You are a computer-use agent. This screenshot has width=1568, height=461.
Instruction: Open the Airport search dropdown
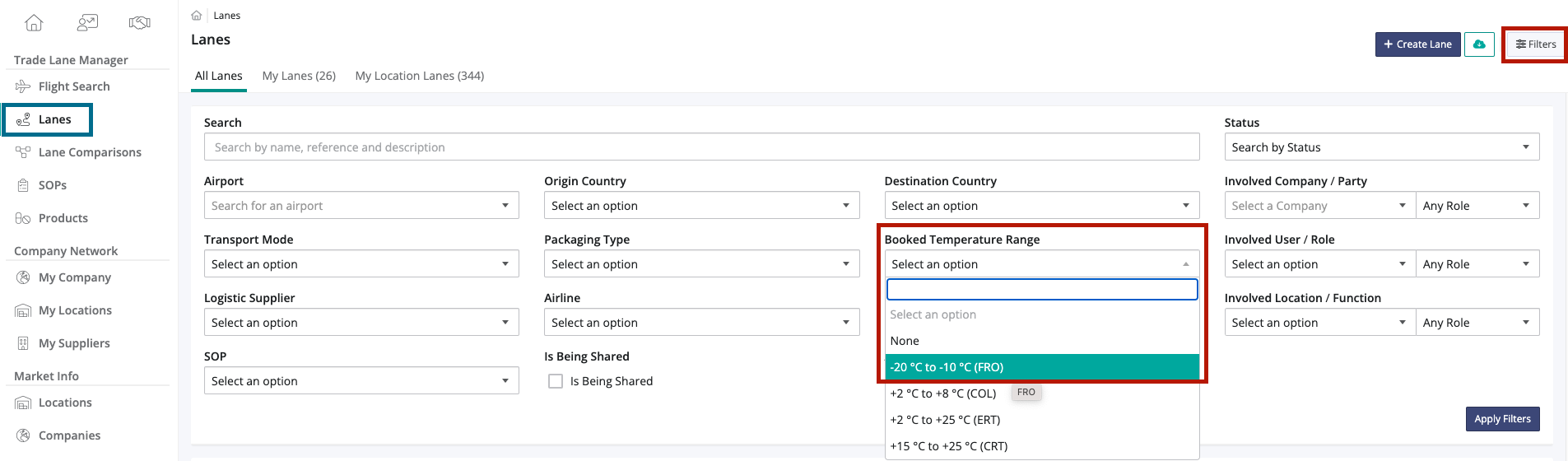(361, 206)
